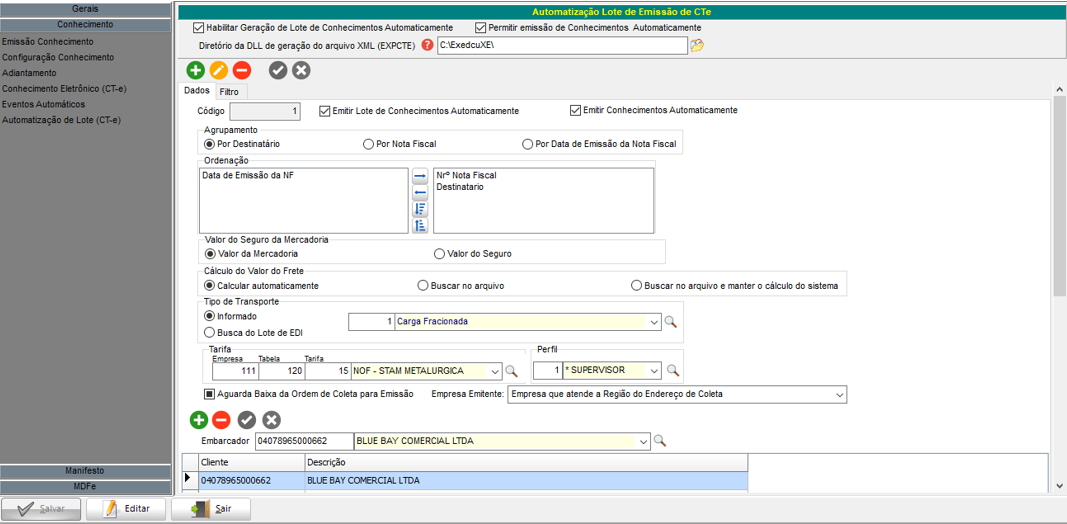The height and width of the screenshot is (524, 1067).
Task: Move ordering field right with the arrow icon
Action: point(420,176)
